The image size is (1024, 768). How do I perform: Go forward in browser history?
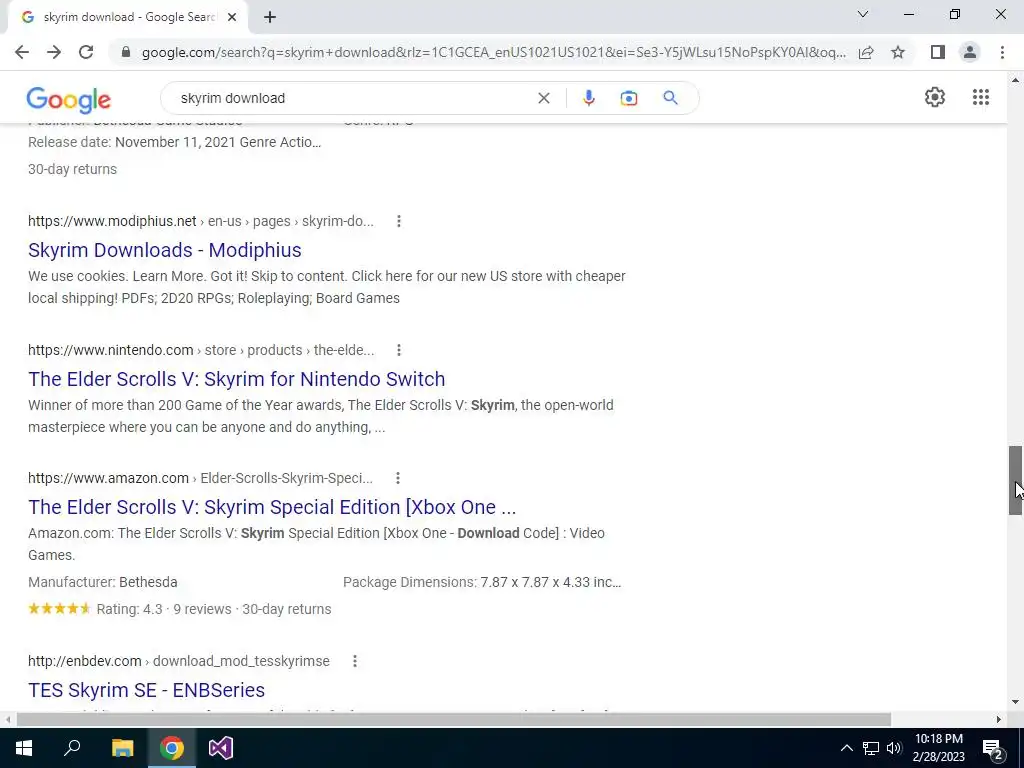[54, 52]
